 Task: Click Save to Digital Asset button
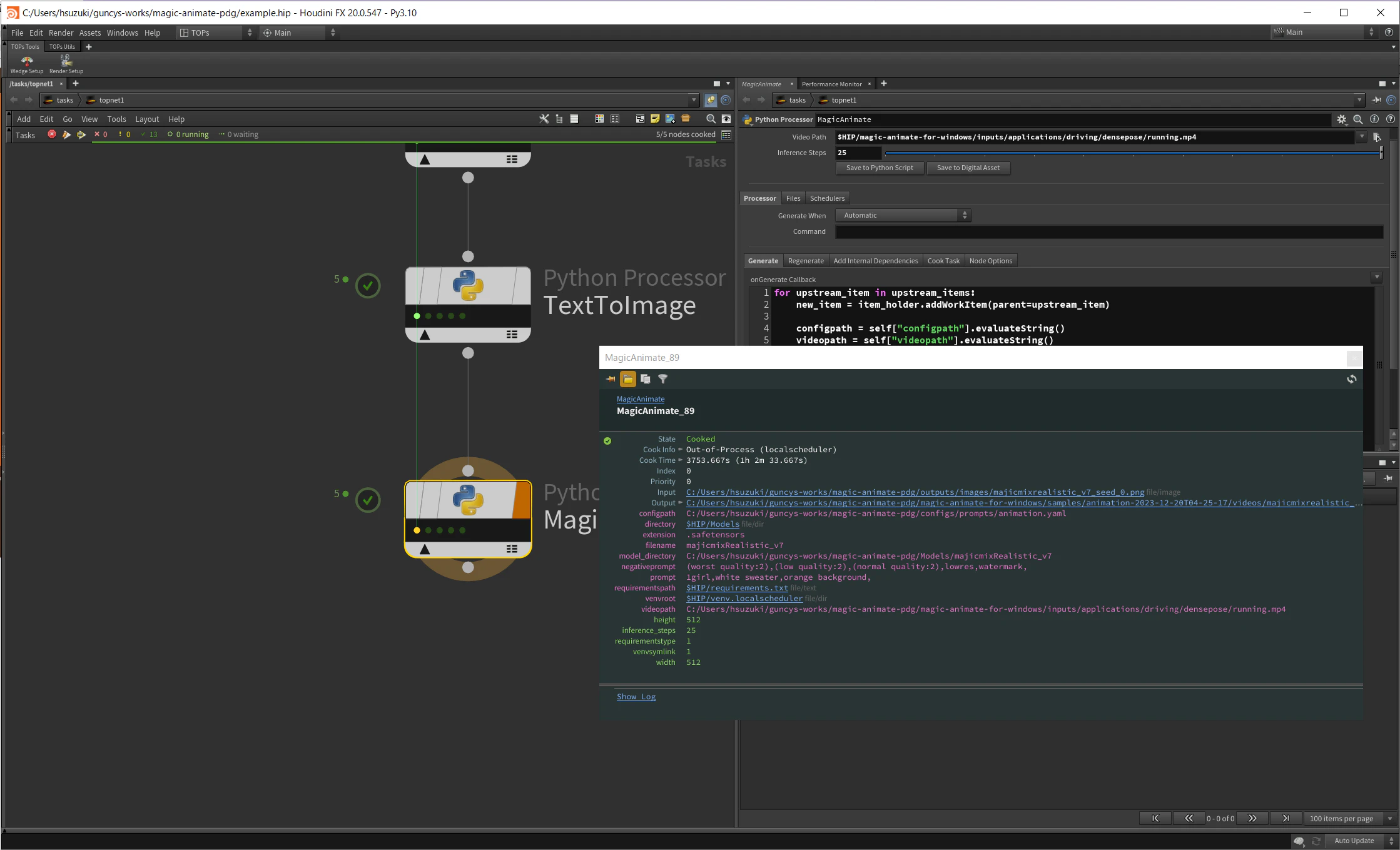tap(968, 168)
